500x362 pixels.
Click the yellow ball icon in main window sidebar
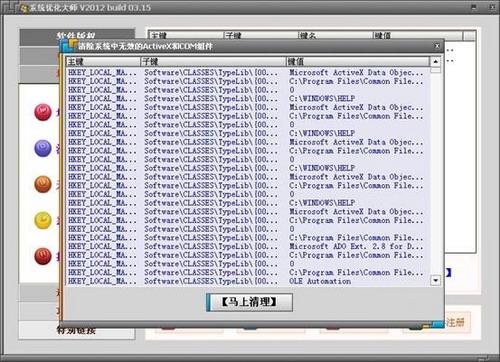(43, 220)
